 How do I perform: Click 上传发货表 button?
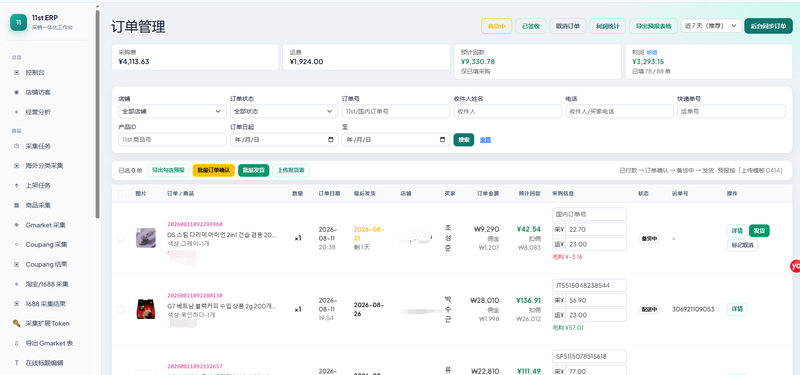pyautogui.click(x=291, y=170)
